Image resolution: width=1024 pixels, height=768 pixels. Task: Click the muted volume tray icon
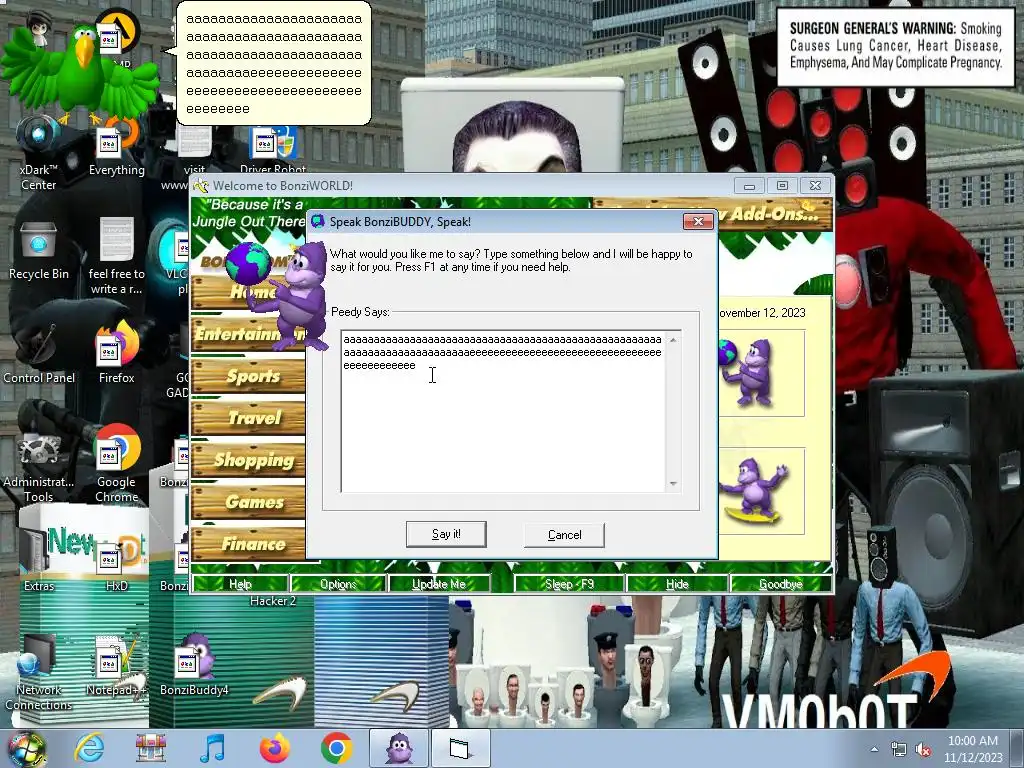923,749
